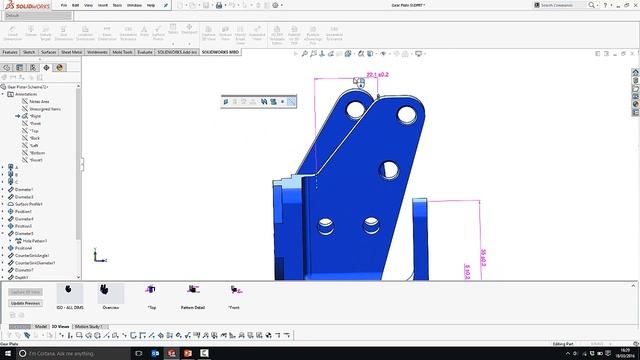Expand the CounterSinkDiameter1 tree item
Image resolution: width=640 pixels, height=360 pixels.
3,263
